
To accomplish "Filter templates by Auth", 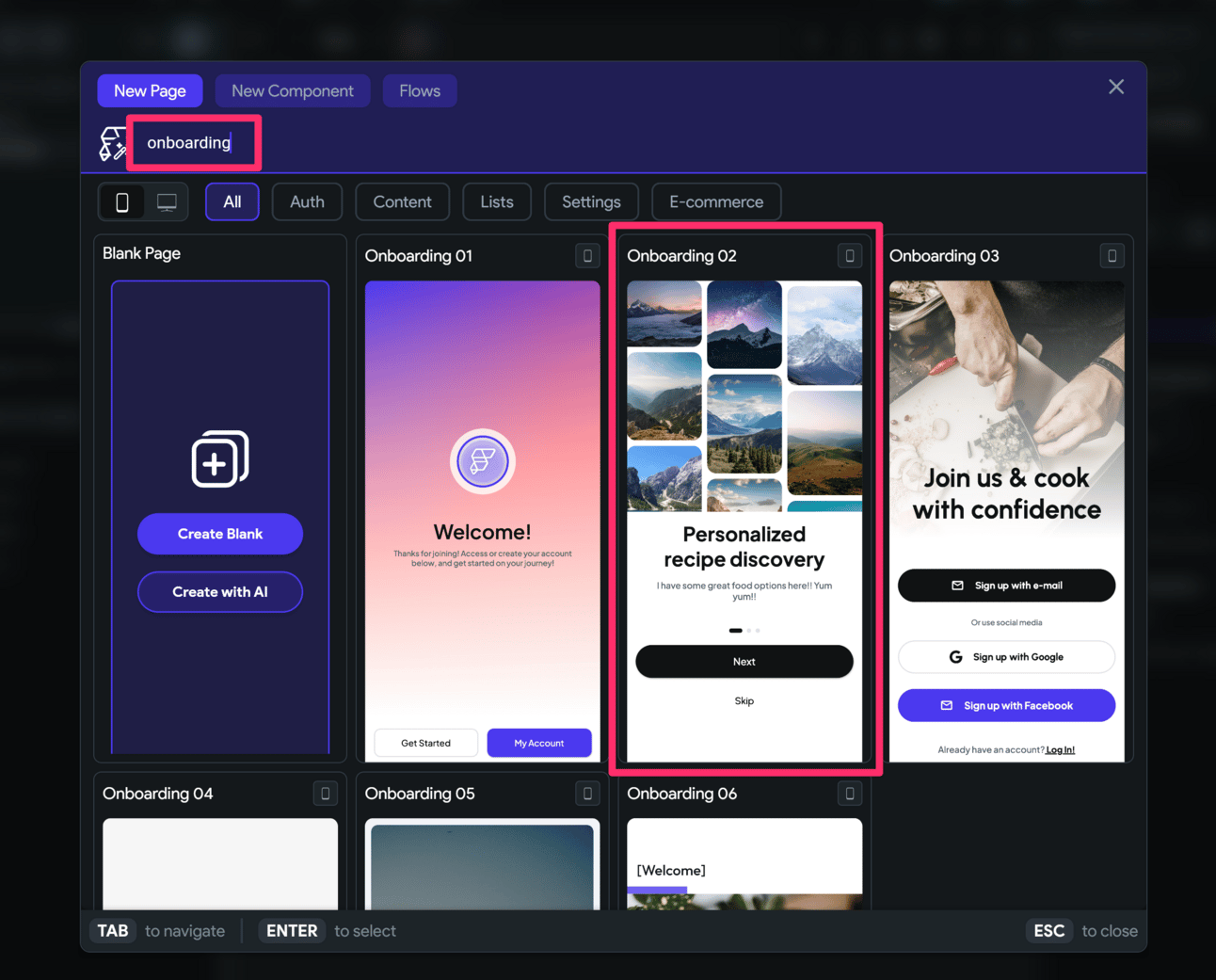I will coord(307,201).
